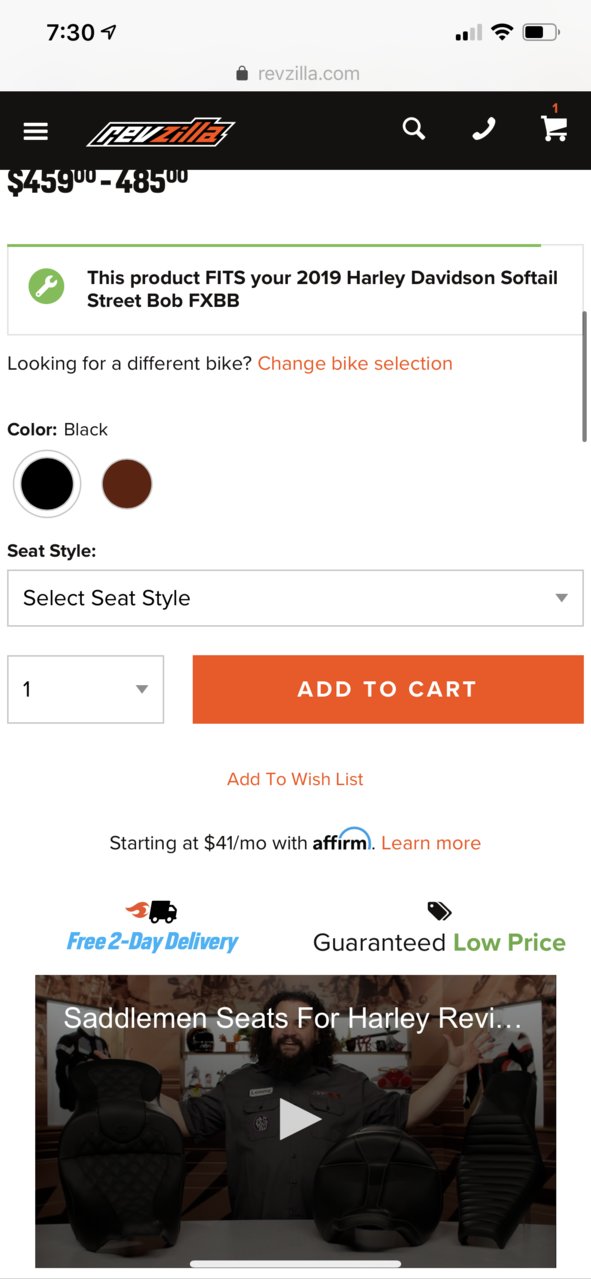Image resolution: width=591 pixels, height=1279 pixels.
Task: Tap the Guaranteed Low Price tag icon
Action: pyautogui.click(x=439, y=911)
